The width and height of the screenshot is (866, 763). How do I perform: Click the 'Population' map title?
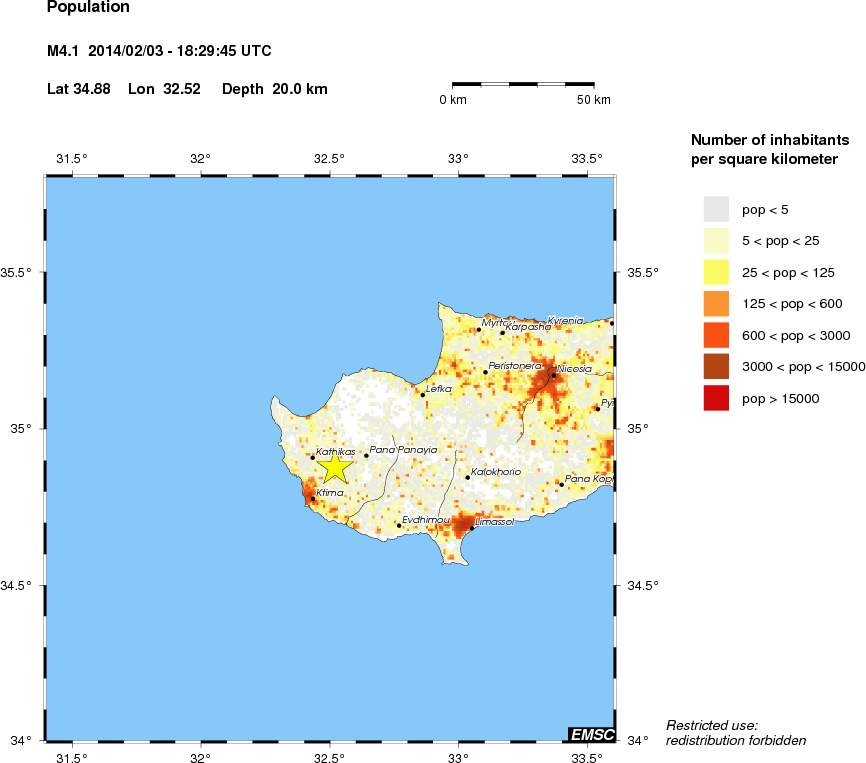coord(88,8)
